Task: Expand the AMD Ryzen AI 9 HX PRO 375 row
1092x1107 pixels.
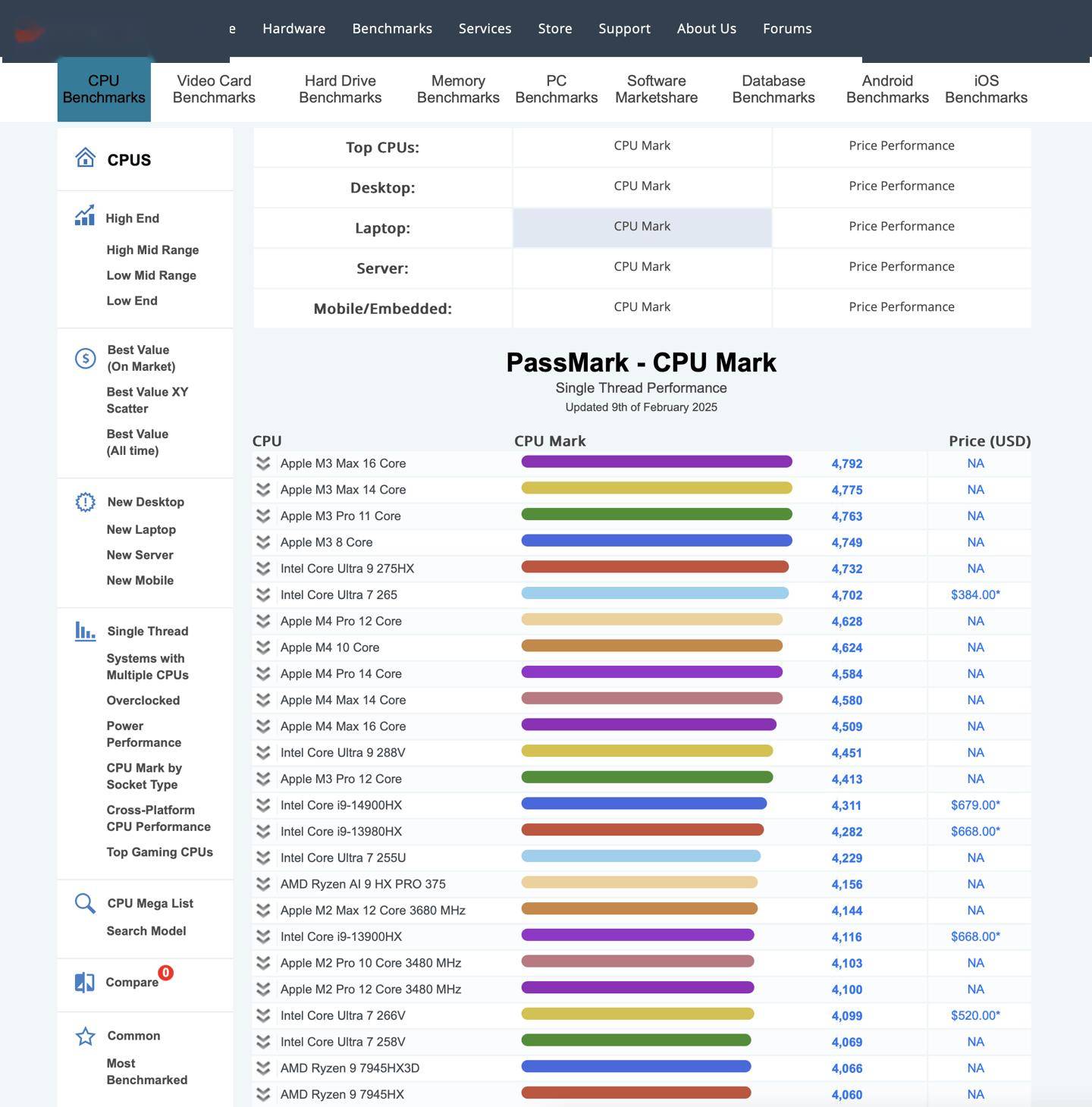Action: tap(263, 884)
